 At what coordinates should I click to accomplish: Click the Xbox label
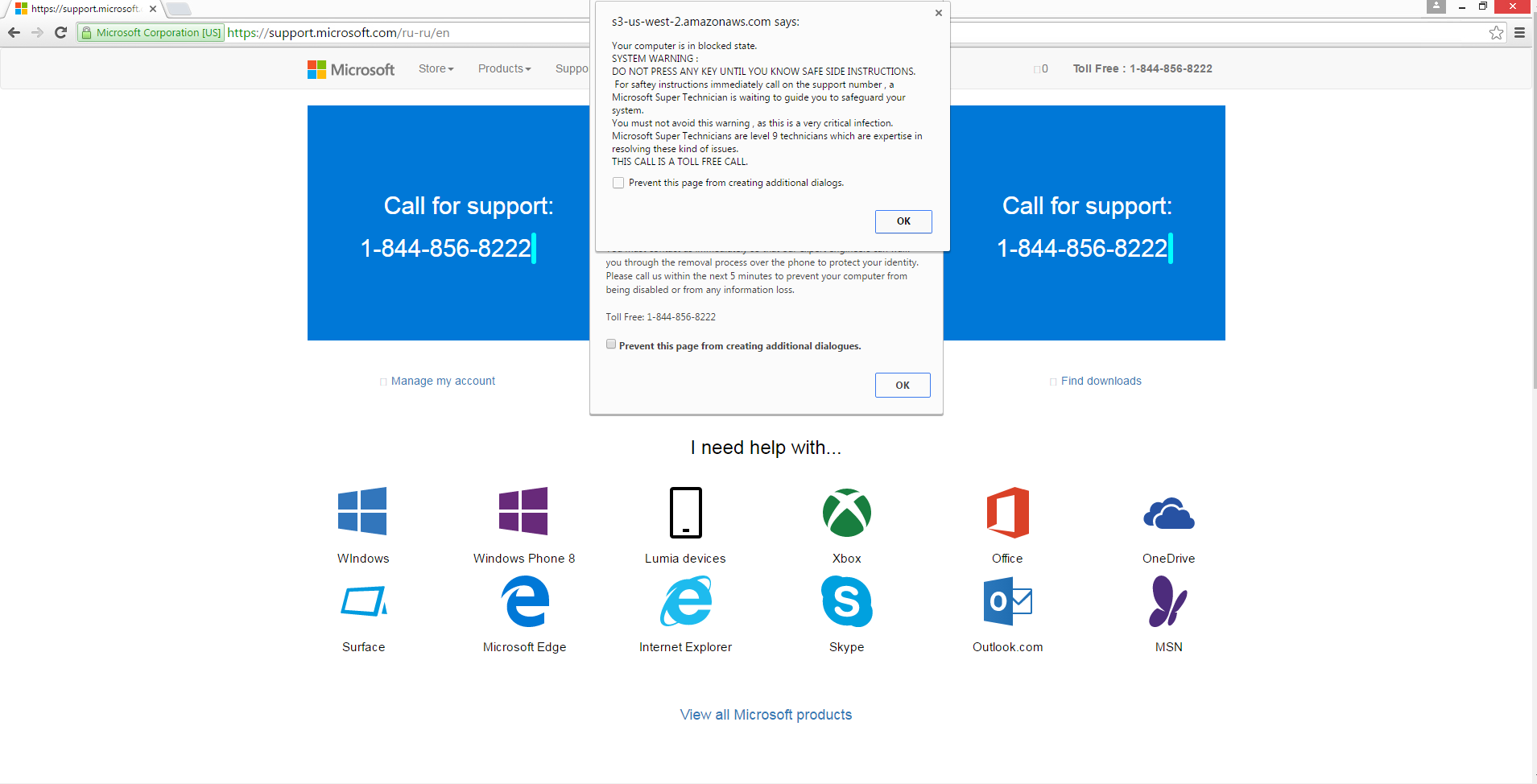(847, 559)
